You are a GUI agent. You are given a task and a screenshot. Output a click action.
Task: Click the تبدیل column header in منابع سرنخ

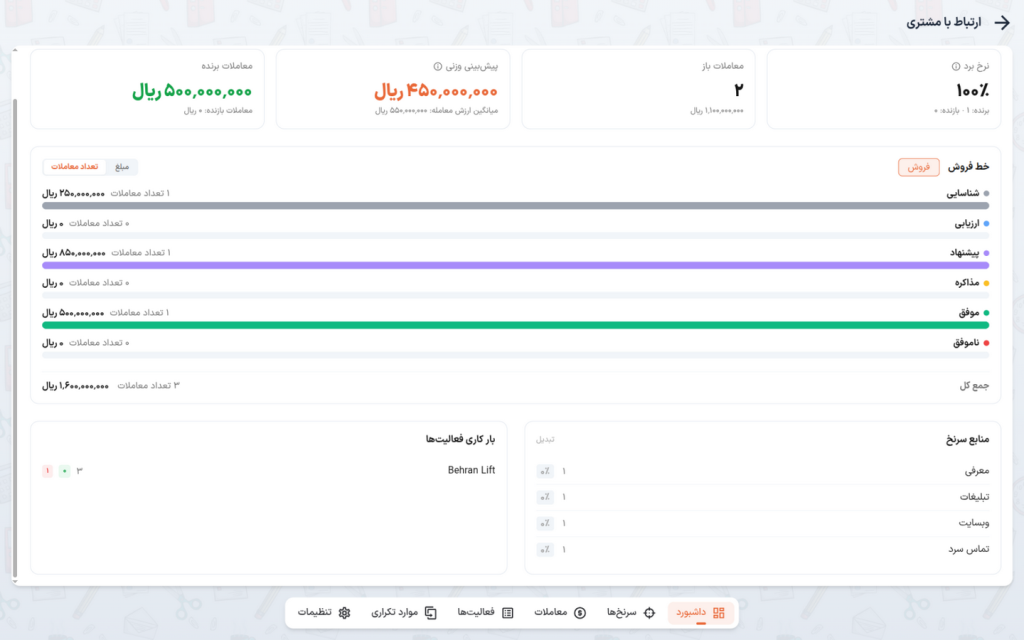[545, 440]
